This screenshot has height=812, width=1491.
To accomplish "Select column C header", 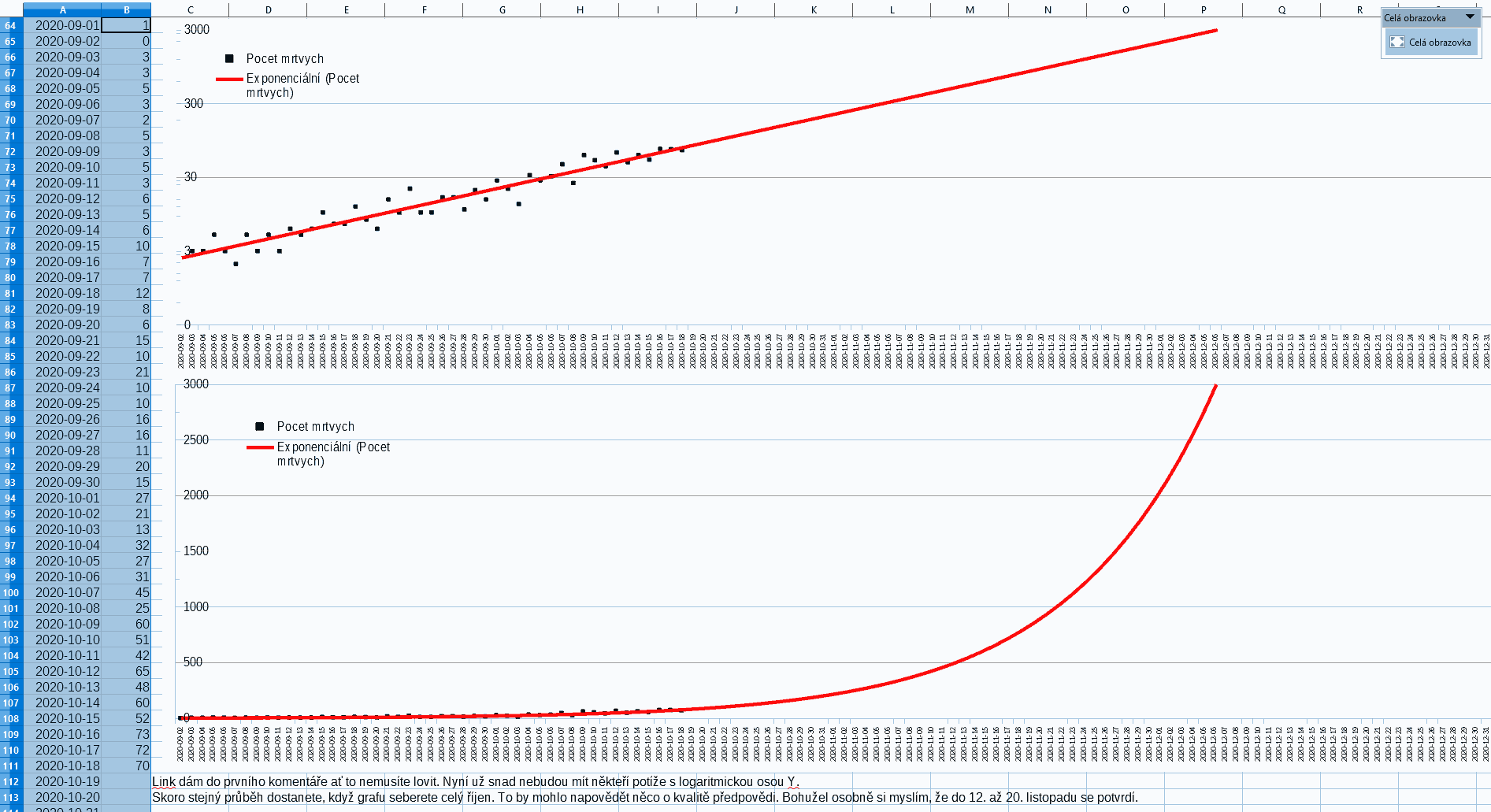I will [x=191, y=10].
